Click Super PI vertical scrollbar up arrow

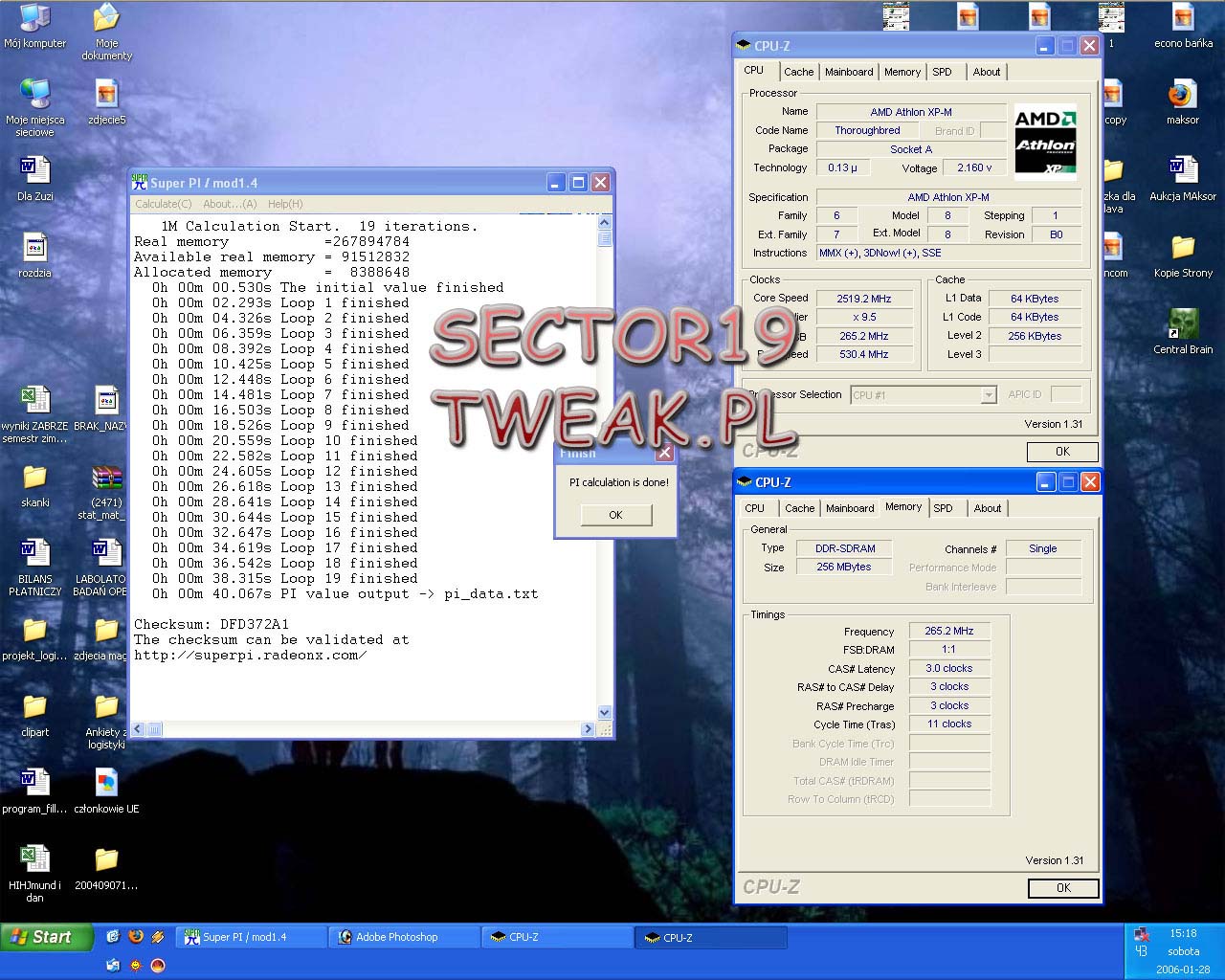coord(604,224)
